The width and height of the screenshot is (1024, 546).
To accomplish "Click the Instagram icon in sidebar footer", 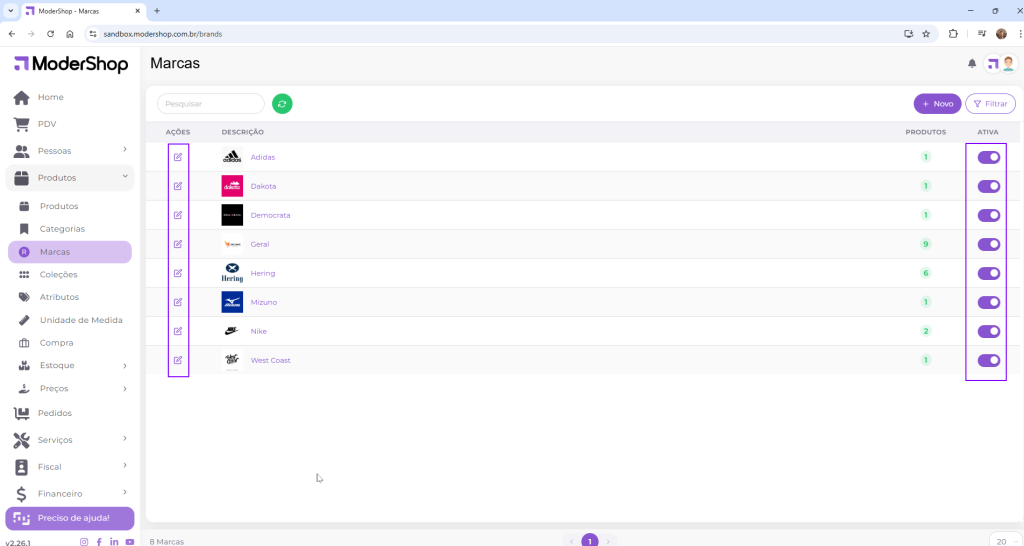I will [x=84, y=541].
